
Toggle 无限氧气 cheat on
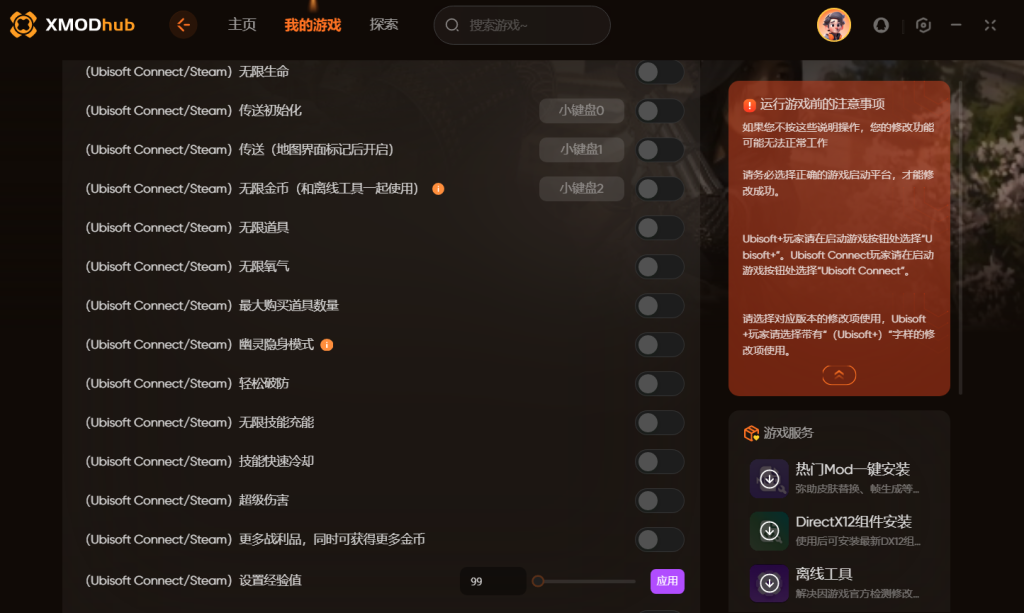point(660,266)
